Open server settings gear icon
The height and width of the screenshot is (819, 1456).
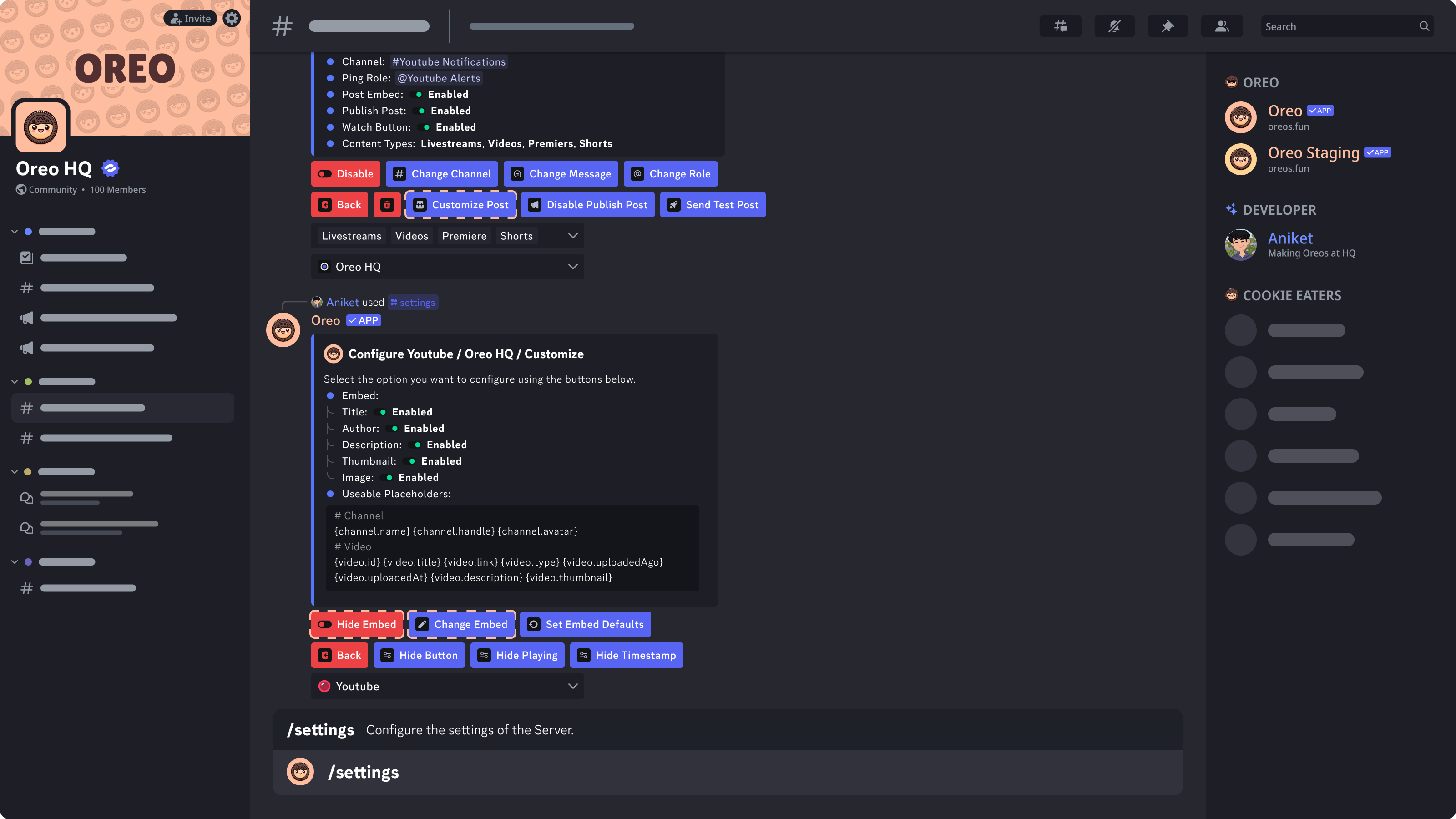232,18
